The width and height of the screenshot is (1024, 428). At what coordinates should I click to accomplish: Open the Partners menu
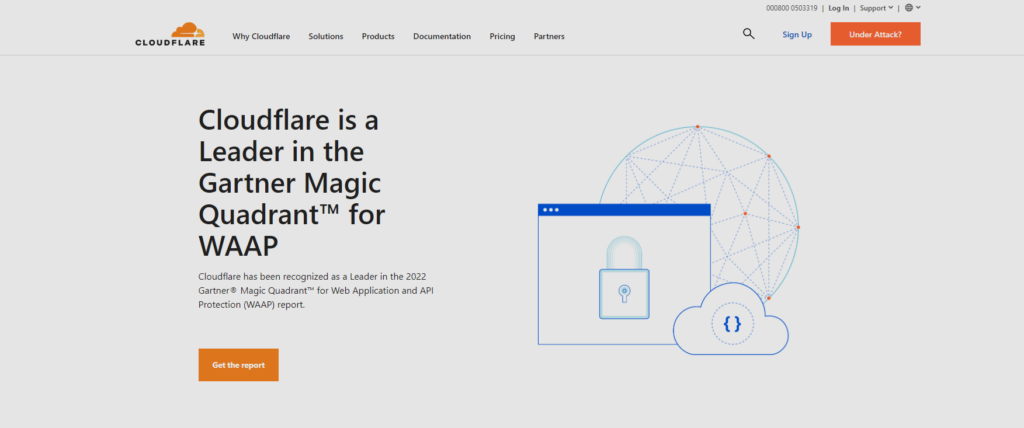click(x=549, y=37)
